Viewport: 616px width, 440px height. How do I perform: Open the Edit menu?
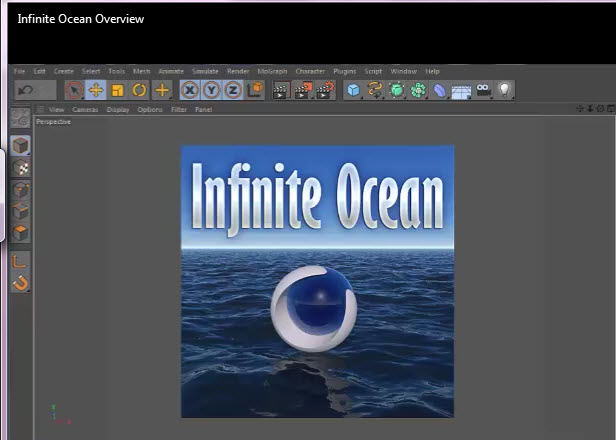click(x=39, y=71)
